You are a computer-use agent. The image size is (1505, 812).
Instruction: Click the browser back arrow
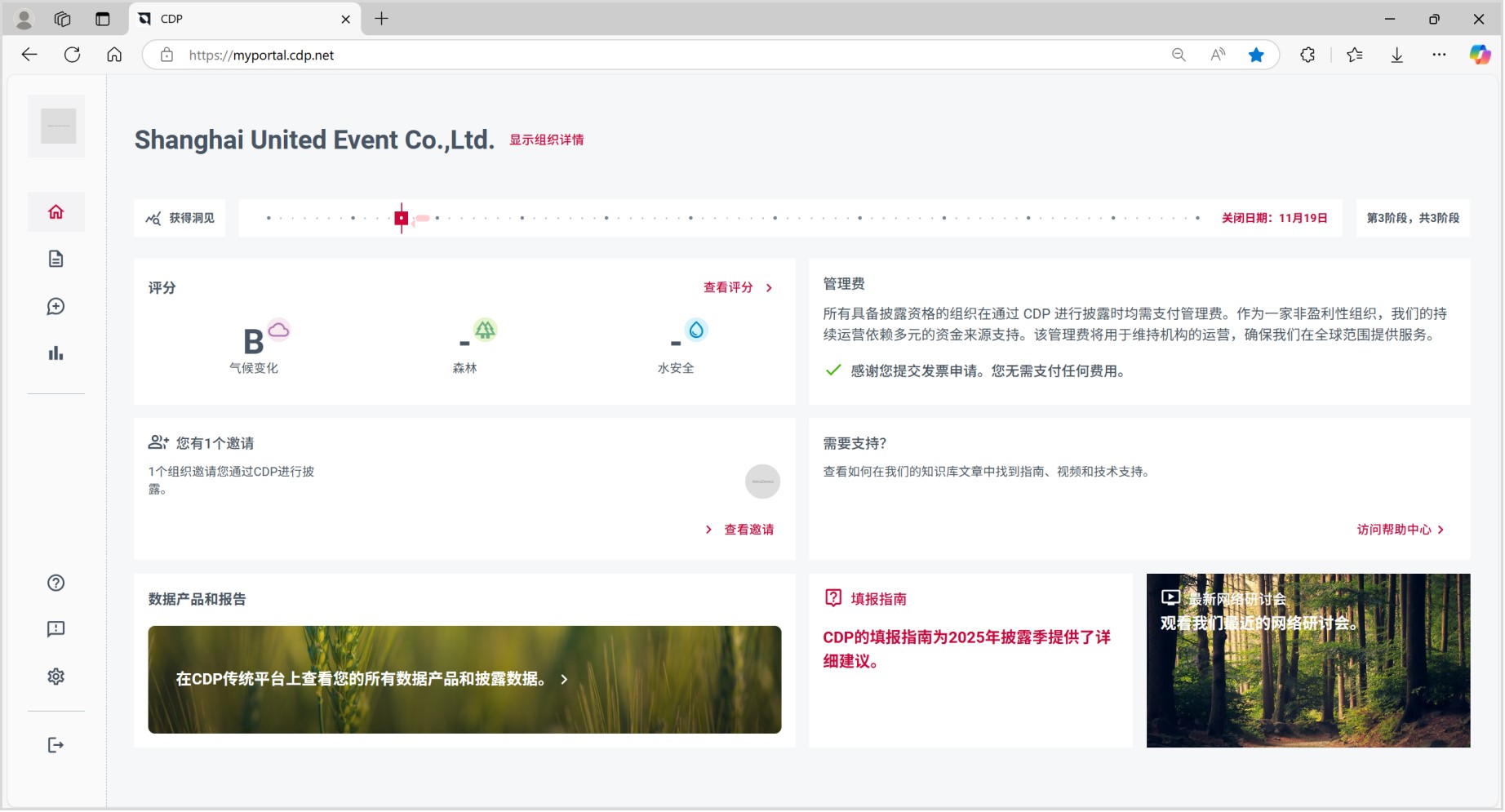(x=29, y=55)
